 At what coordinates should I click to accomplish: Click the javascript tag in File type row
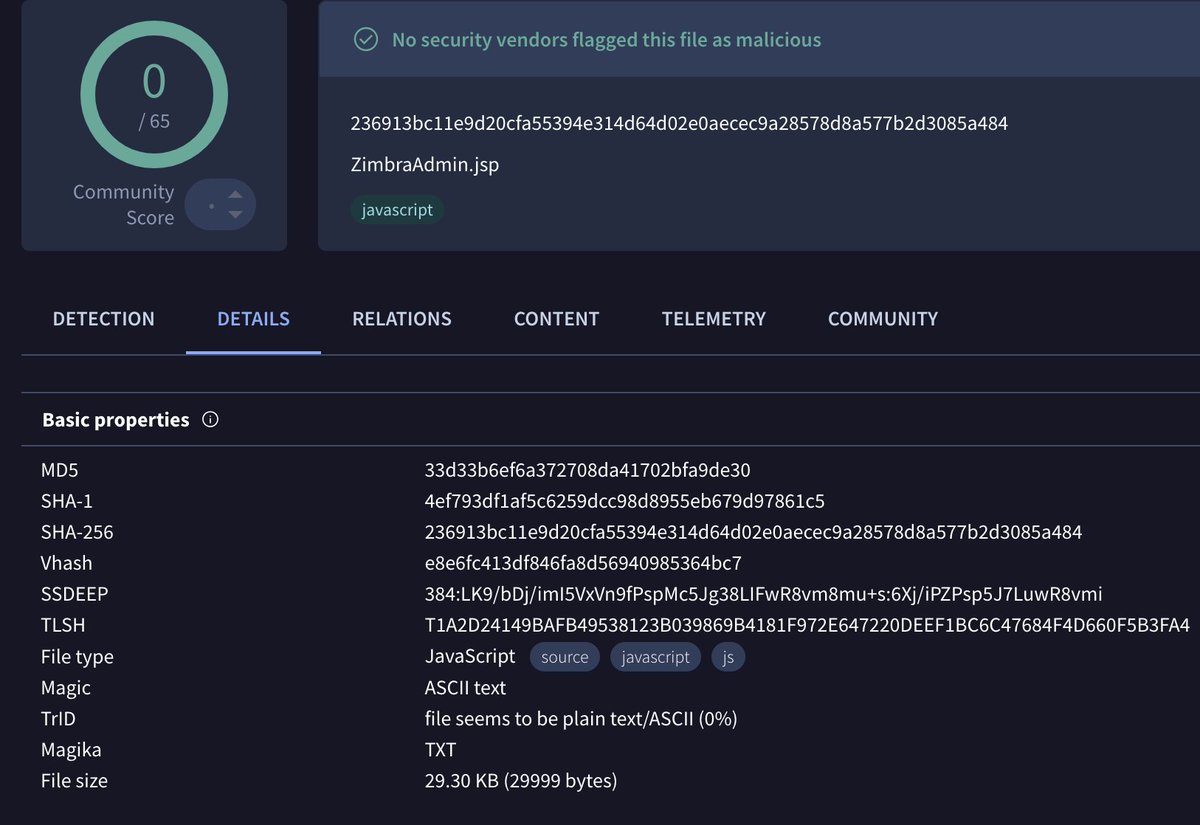pos(656,657)
